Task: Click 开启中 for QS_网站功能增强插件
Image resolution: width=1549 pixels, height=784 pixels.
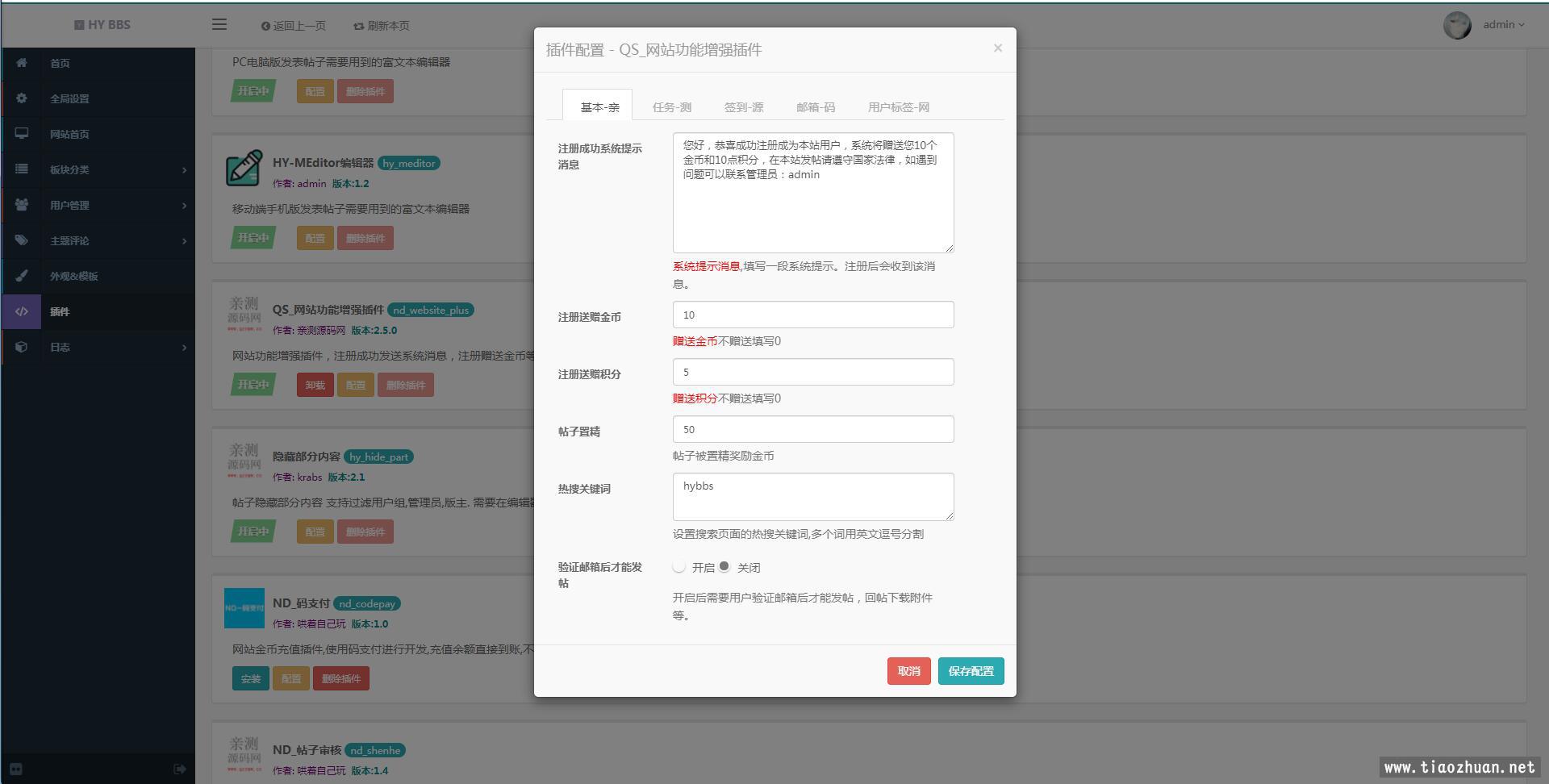Action: 253,385
